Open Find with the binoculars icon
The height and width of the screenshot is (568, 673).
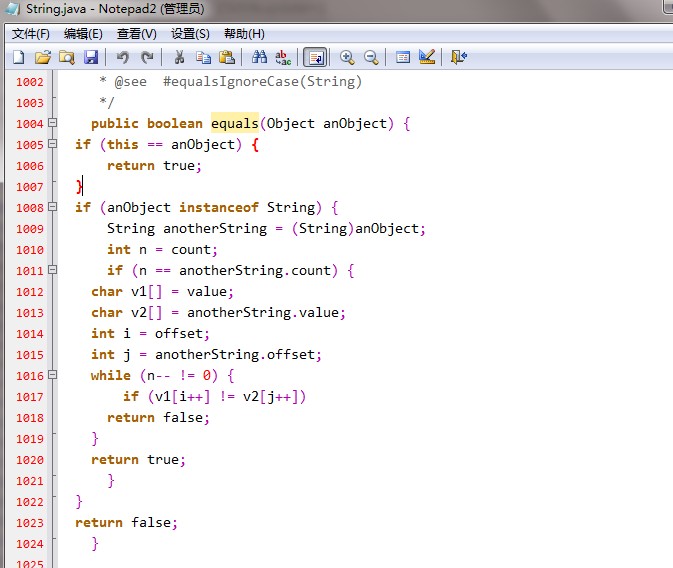(x=259, y=58)
